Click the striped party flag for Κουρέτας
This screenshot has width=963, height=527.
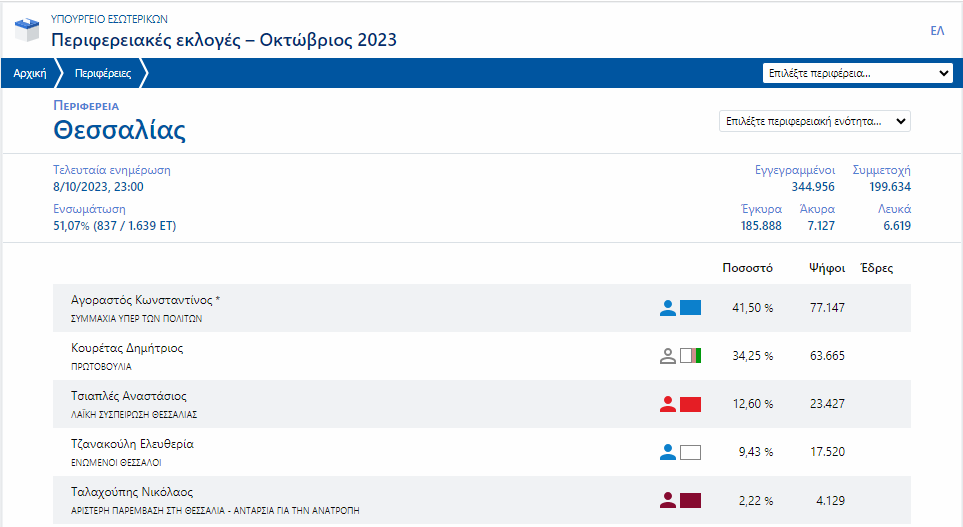(x=690, y=356)
